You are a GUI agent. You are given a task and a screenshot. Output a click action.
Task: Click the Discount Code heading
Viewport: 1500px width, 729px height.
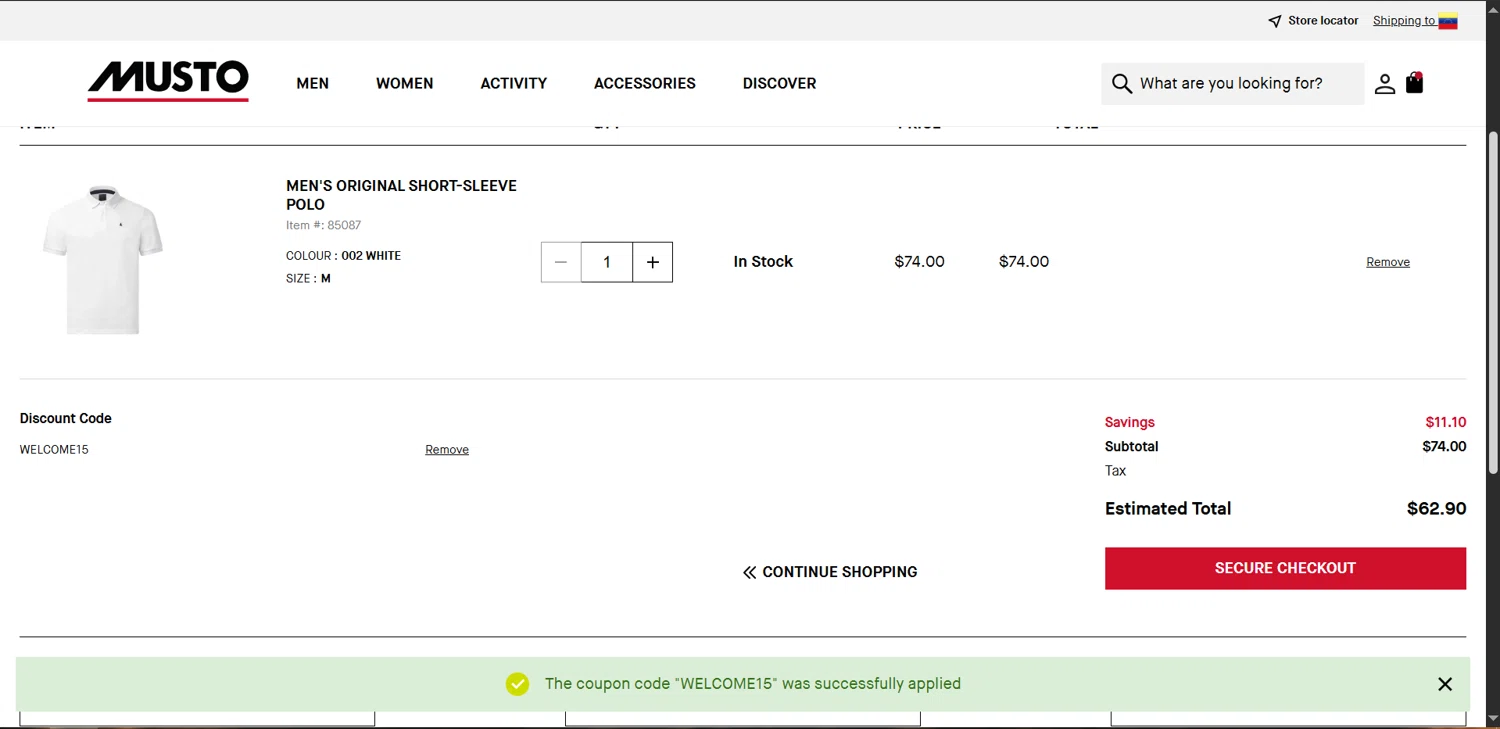coord(66,419)
